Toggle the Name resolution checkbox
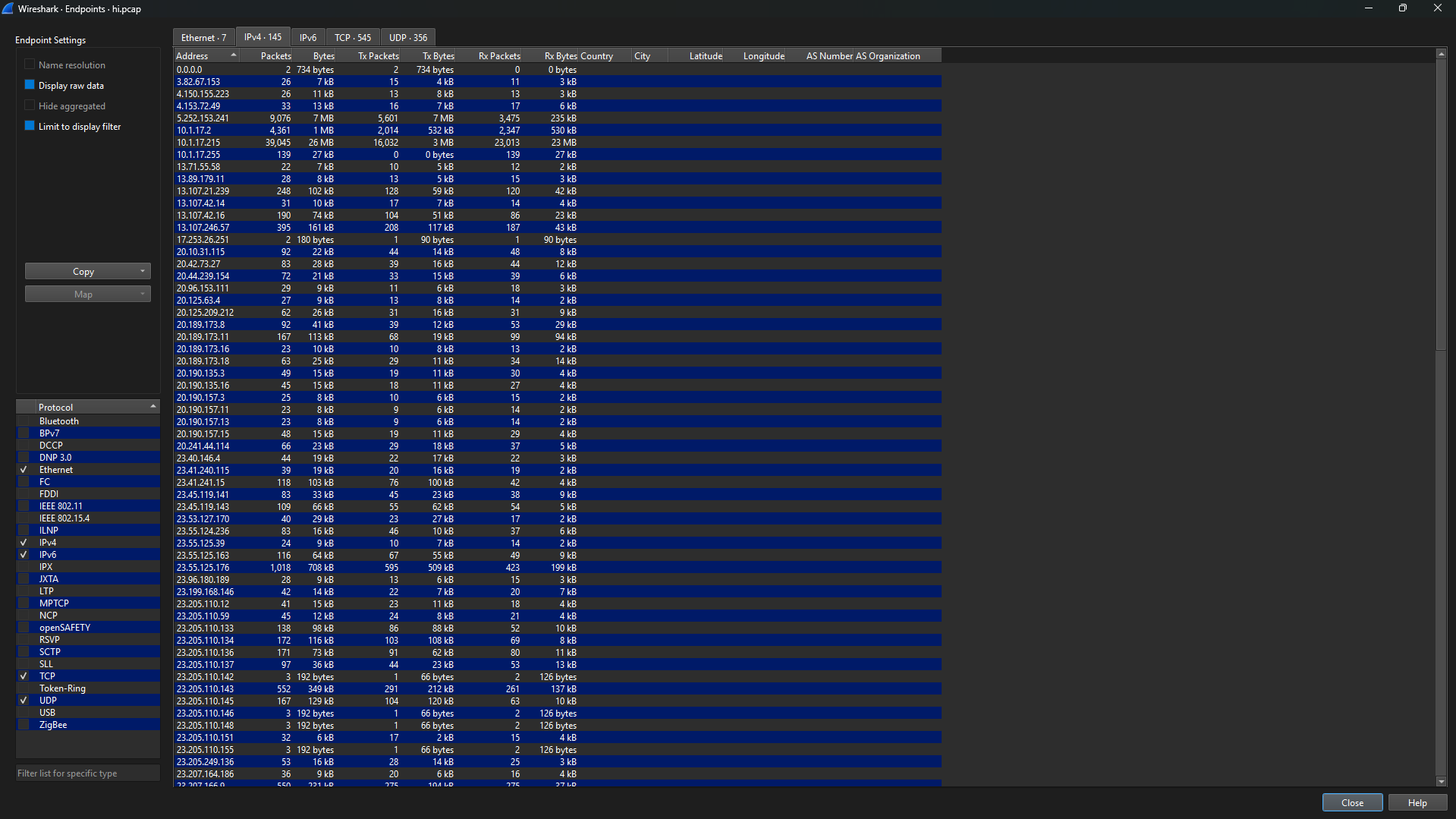This screenshot has width=1456, height=819. [30, 65]
